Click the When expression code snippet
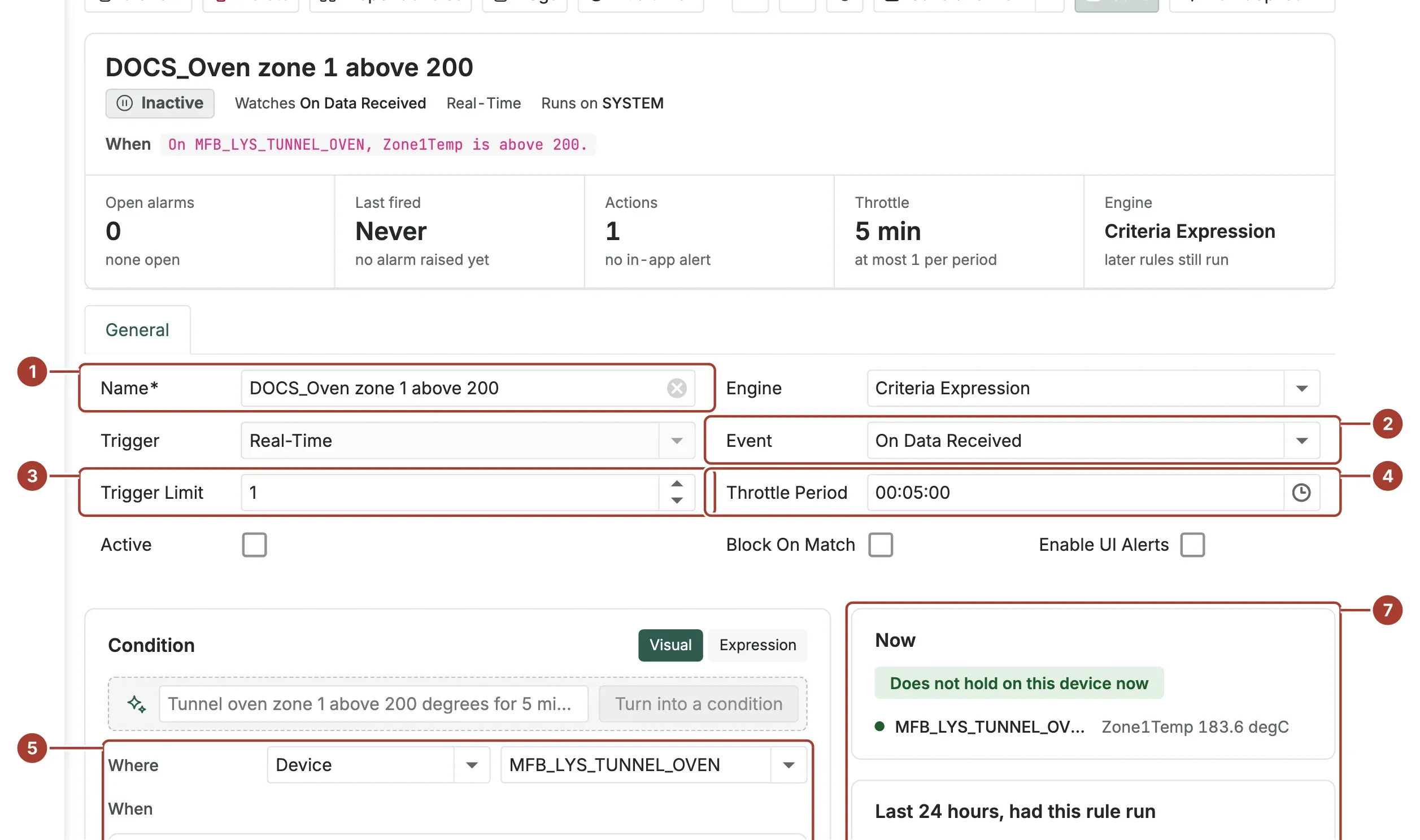Viewport: 1420px width, 840px height. pyautogui.click(x=377, y=145)
